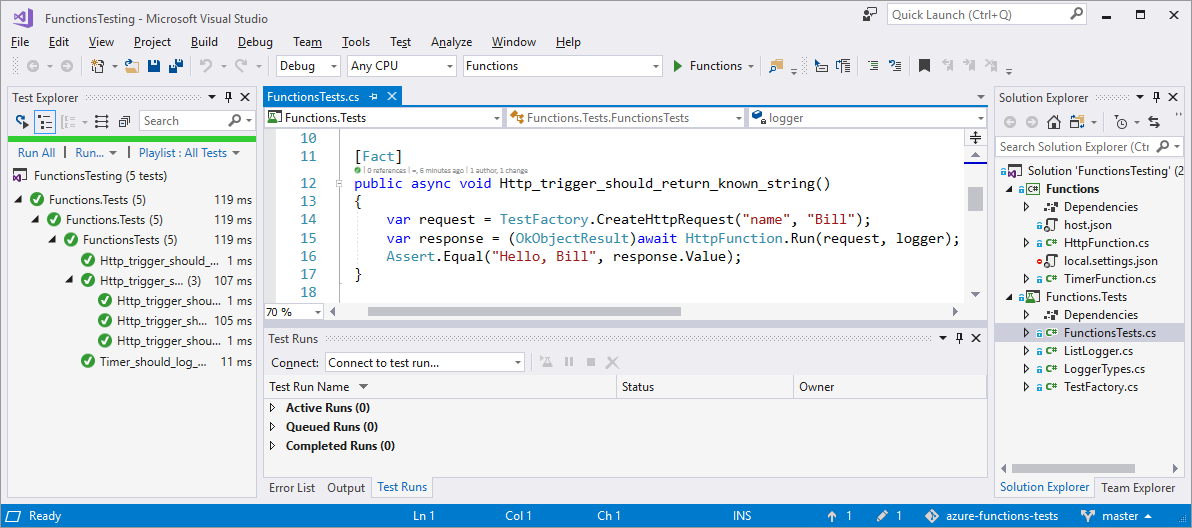
Task: Toggle auto-hide pin on Test Explorer
Action: 228,97
